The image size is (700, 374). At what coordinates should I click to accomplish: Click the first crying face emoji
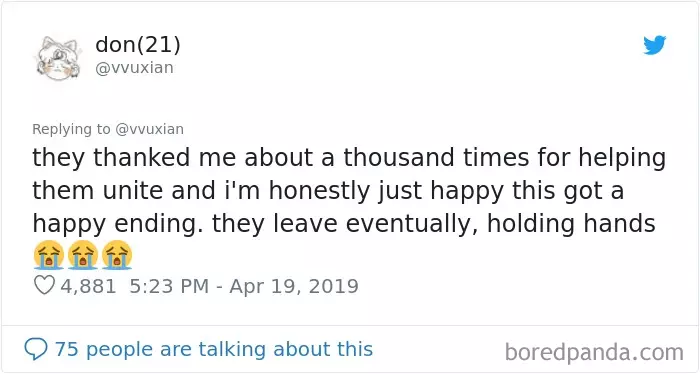[49, 255]
